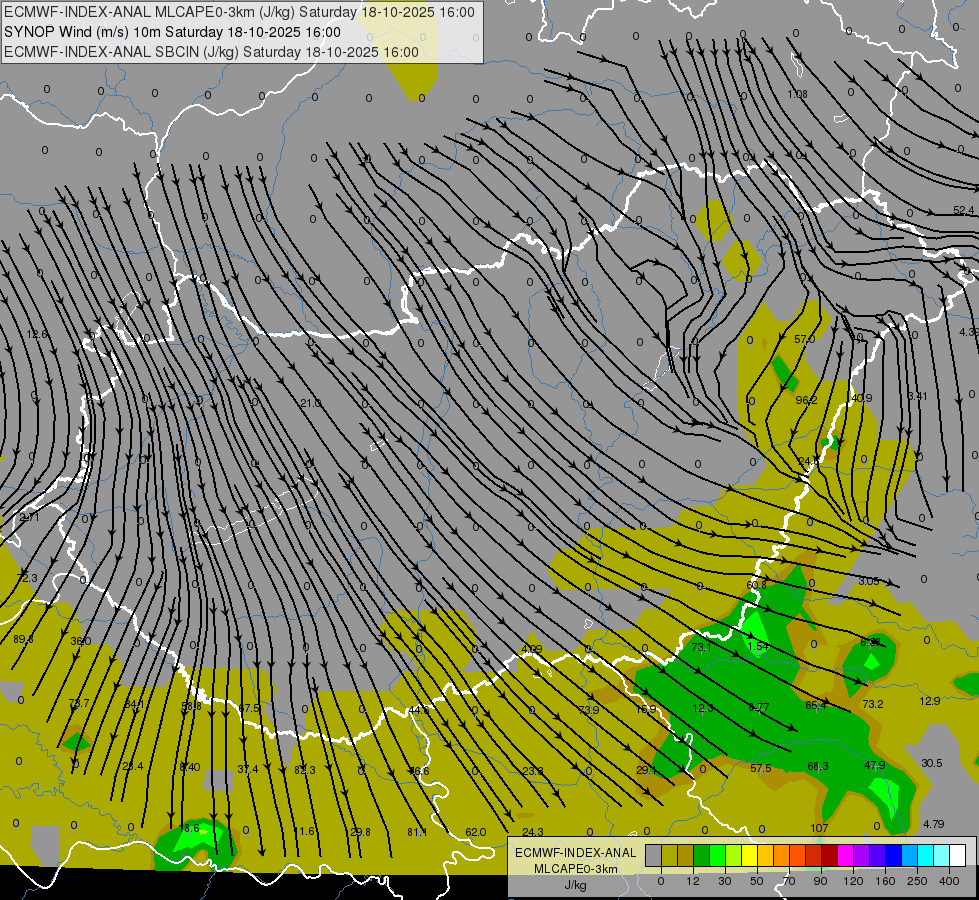Click the map value 107
The image size is (979, 900).
click(819, 828)
